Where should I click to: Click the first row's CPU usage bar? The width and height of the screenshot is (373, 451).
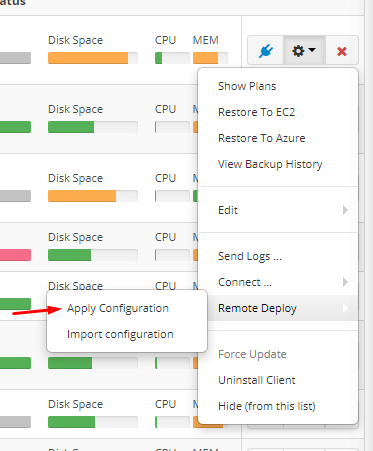click(x=172, y=58)
